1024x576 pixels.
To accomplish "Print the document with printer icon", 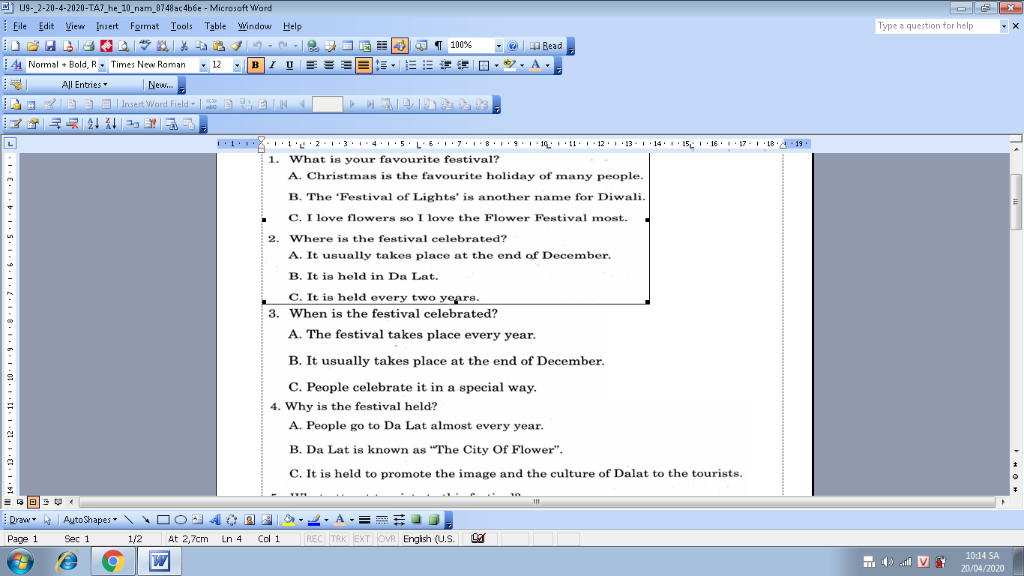I will [88, 46].
